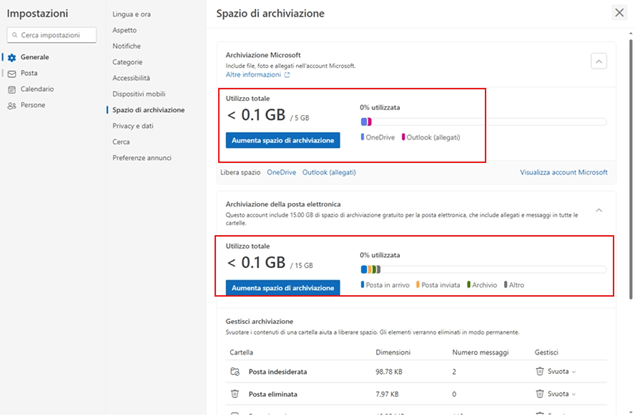Select Privacy e dati submenu
The width and height of the screenshot is (635, 416).
tap(133, 126)
